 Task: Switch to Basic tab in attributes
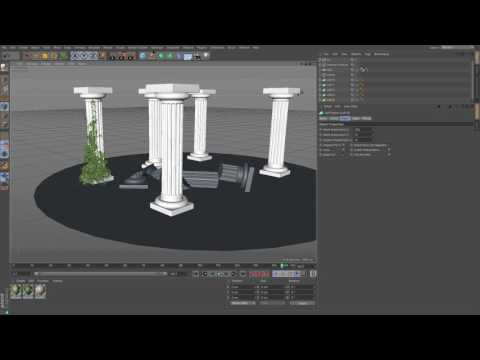(x=324, y=118)
